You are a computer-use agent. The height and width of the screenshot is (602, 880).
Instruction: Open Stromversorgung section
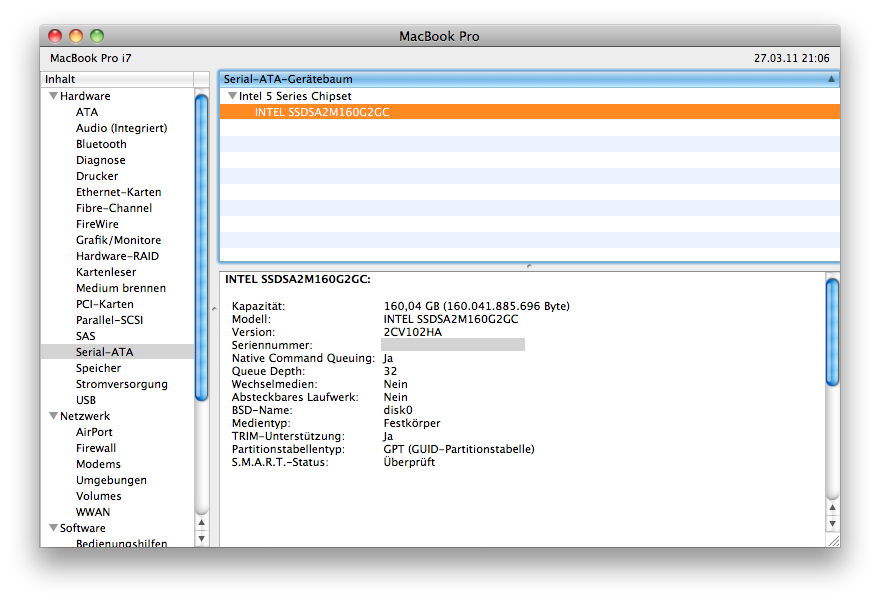tap(122, 384)
